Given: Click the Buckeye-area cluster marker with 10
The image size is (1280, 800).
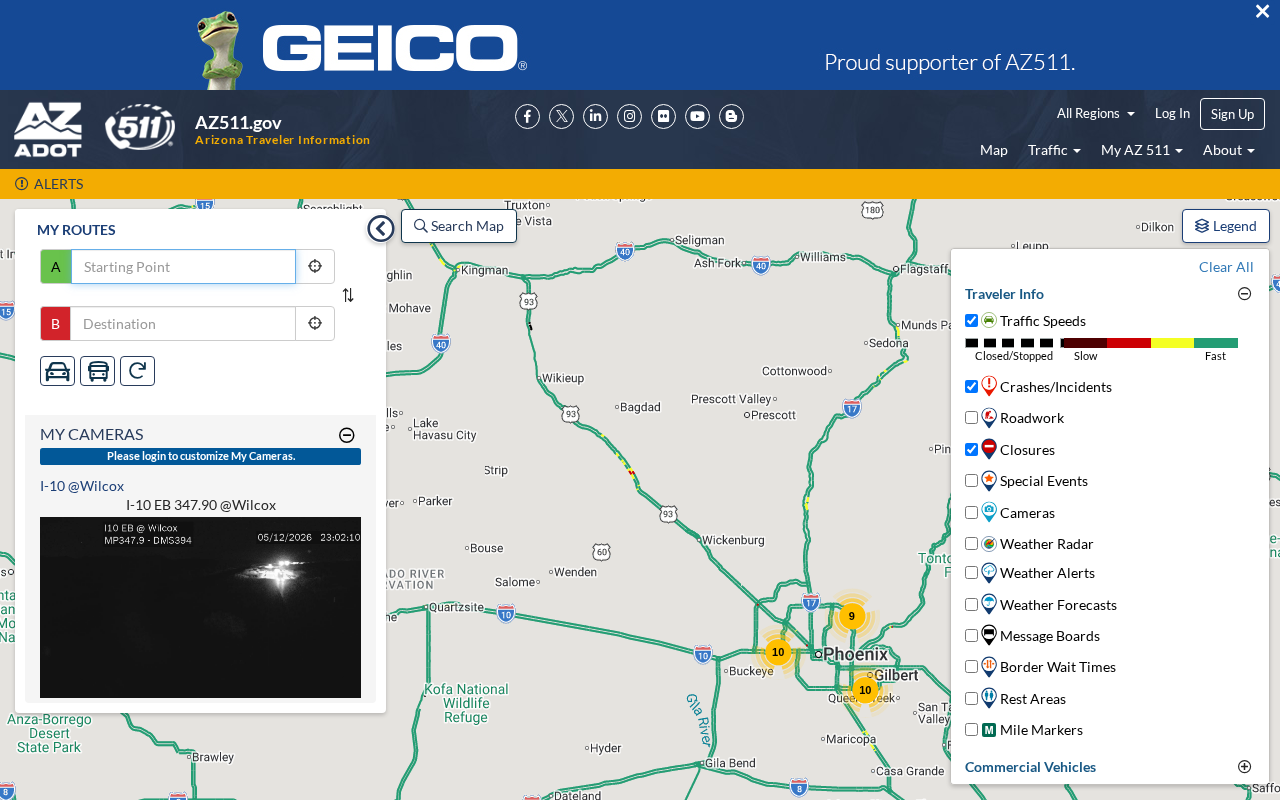Looking at the screenshot, I should [x=778, y=652].
